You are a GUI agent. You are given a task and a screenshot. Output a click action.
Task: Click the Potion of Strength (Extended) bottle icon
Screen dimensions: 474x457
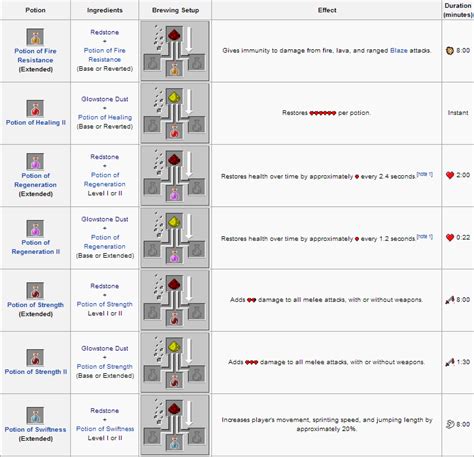(35, 291)
